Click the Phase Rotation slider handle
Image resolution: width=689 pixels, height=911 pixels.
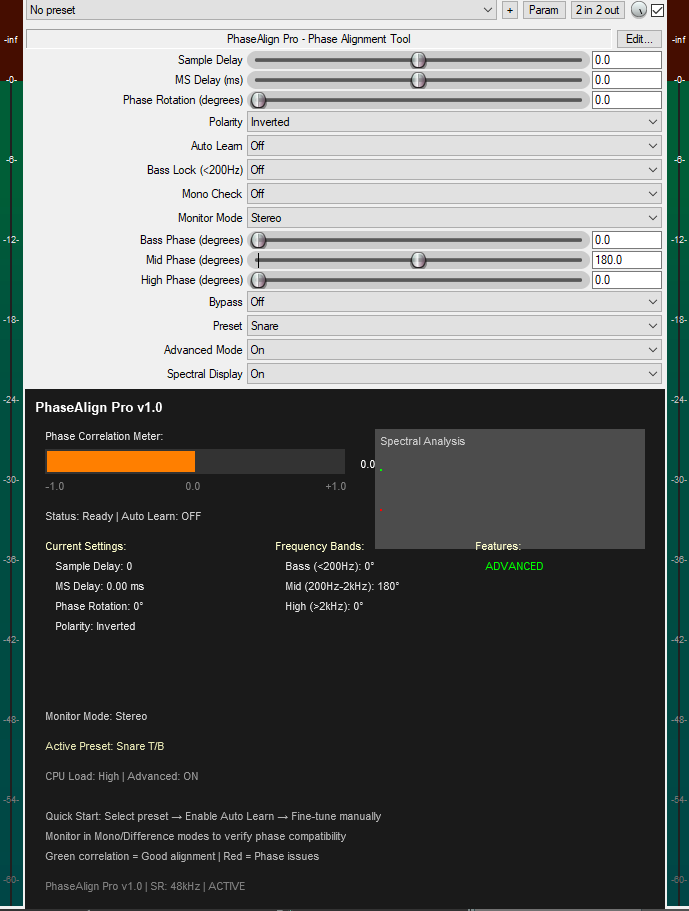point(259,100)
